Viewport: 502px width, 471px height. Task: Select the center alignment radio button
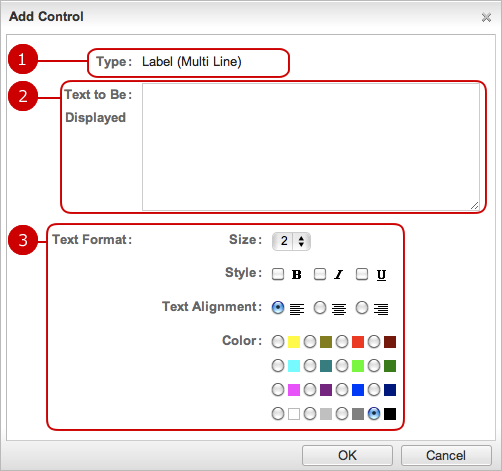[320, 308]
